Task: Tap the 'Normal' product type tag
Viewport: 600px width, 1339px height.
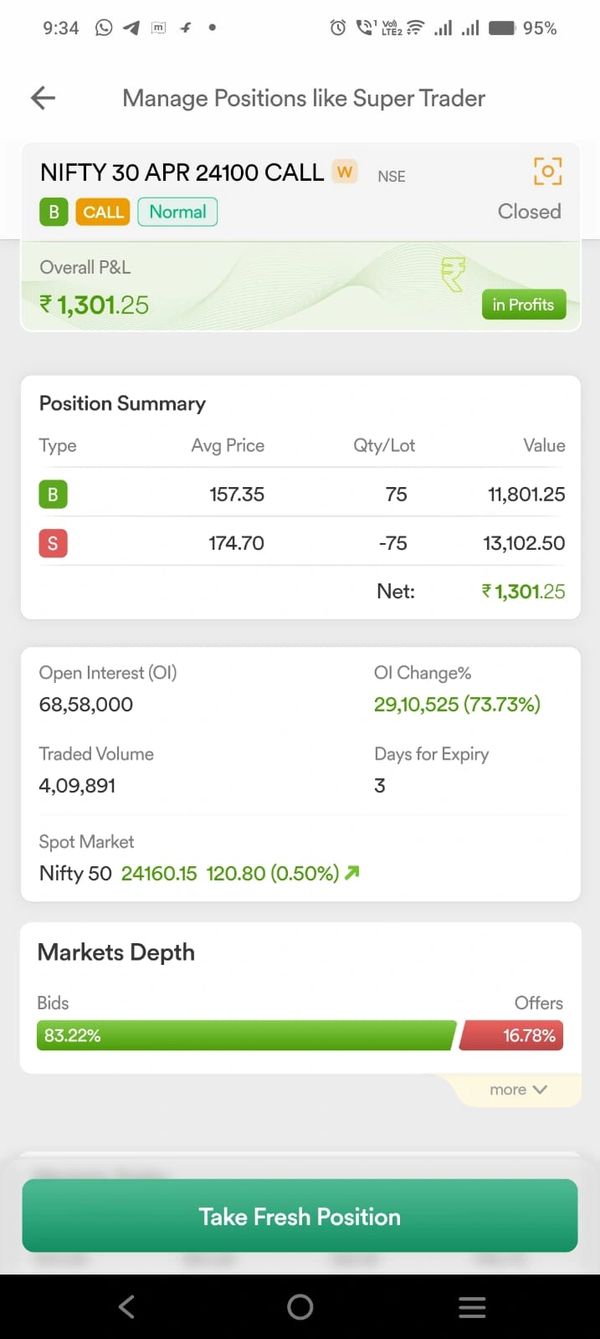Action: point(177,212)
